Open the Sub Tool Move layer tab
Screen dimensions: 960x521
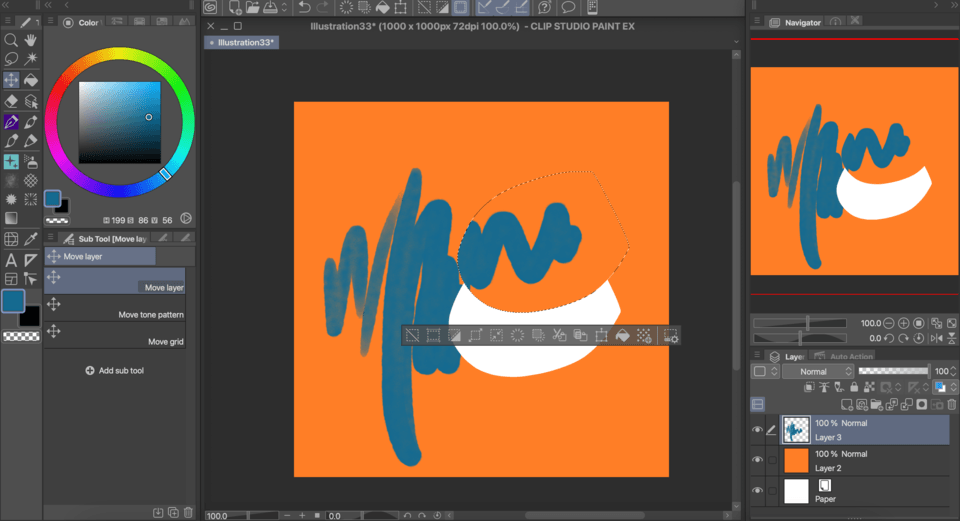105,238
